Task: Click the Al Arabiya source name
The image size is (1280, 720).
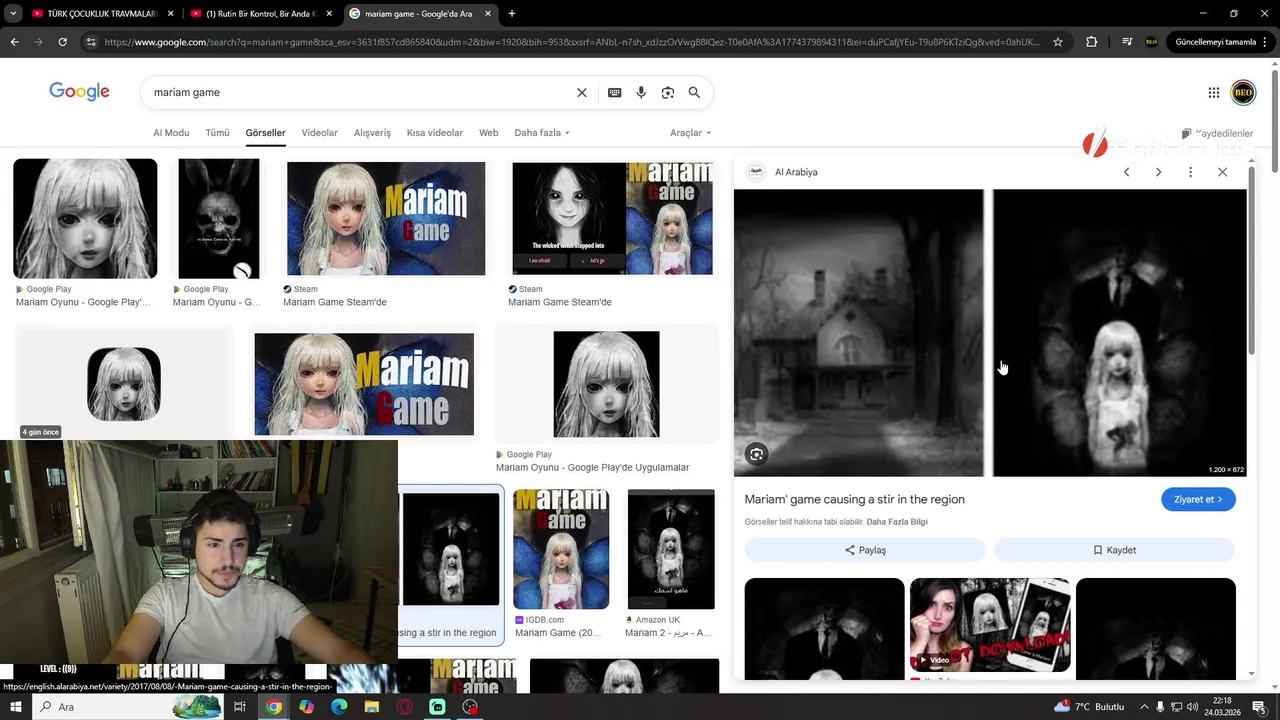Action: 796,172
